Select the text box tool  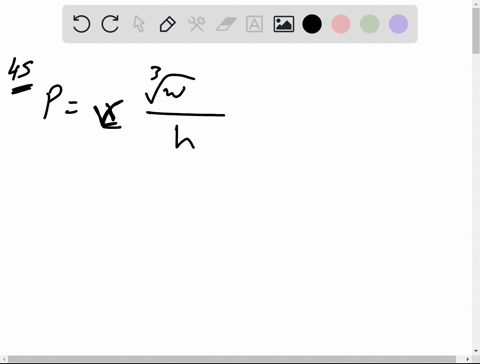[254, 24]
